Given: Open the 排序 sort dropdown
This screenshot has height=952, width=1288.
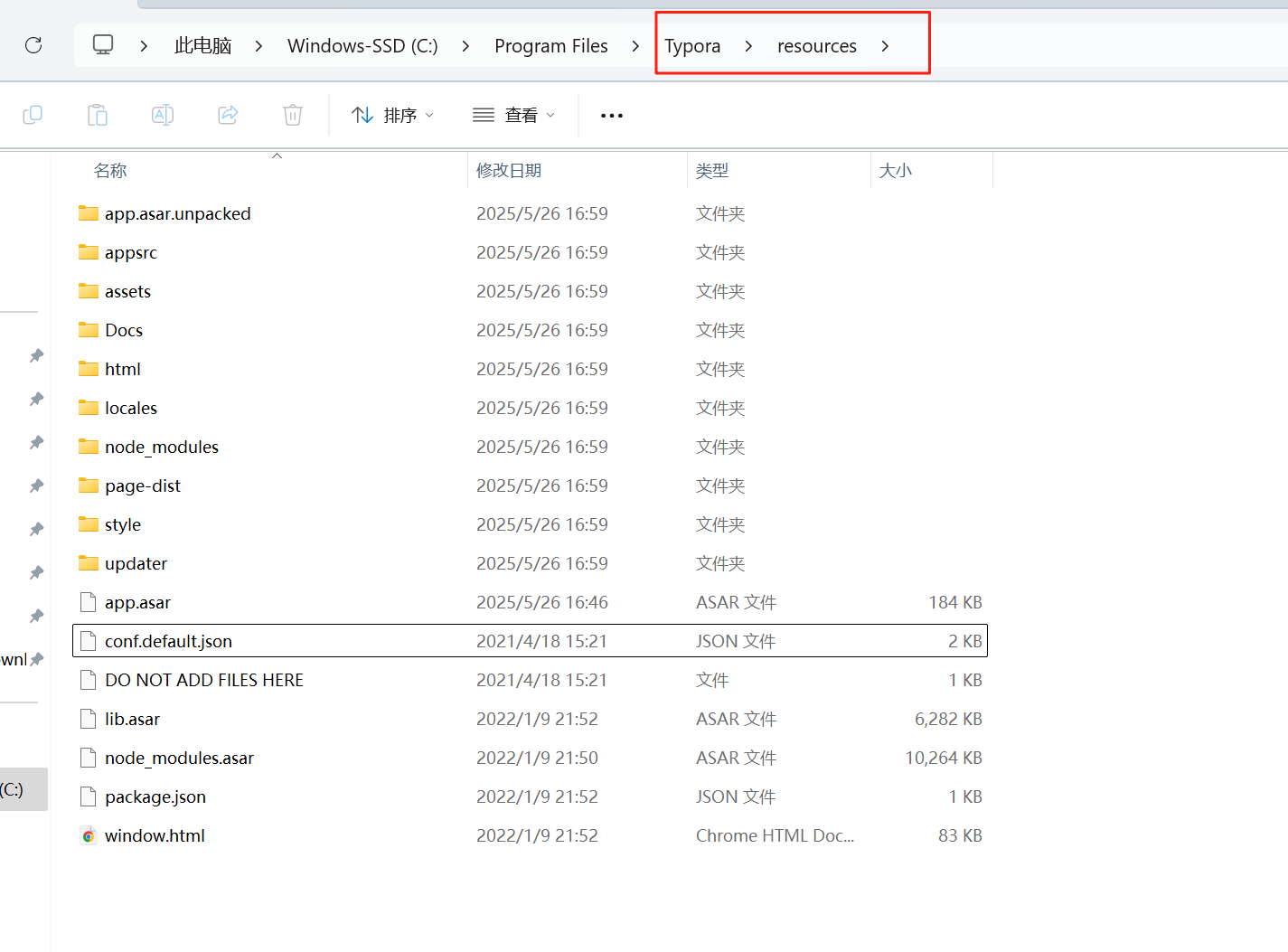Looking at the screenshot, I should [392, 116].
